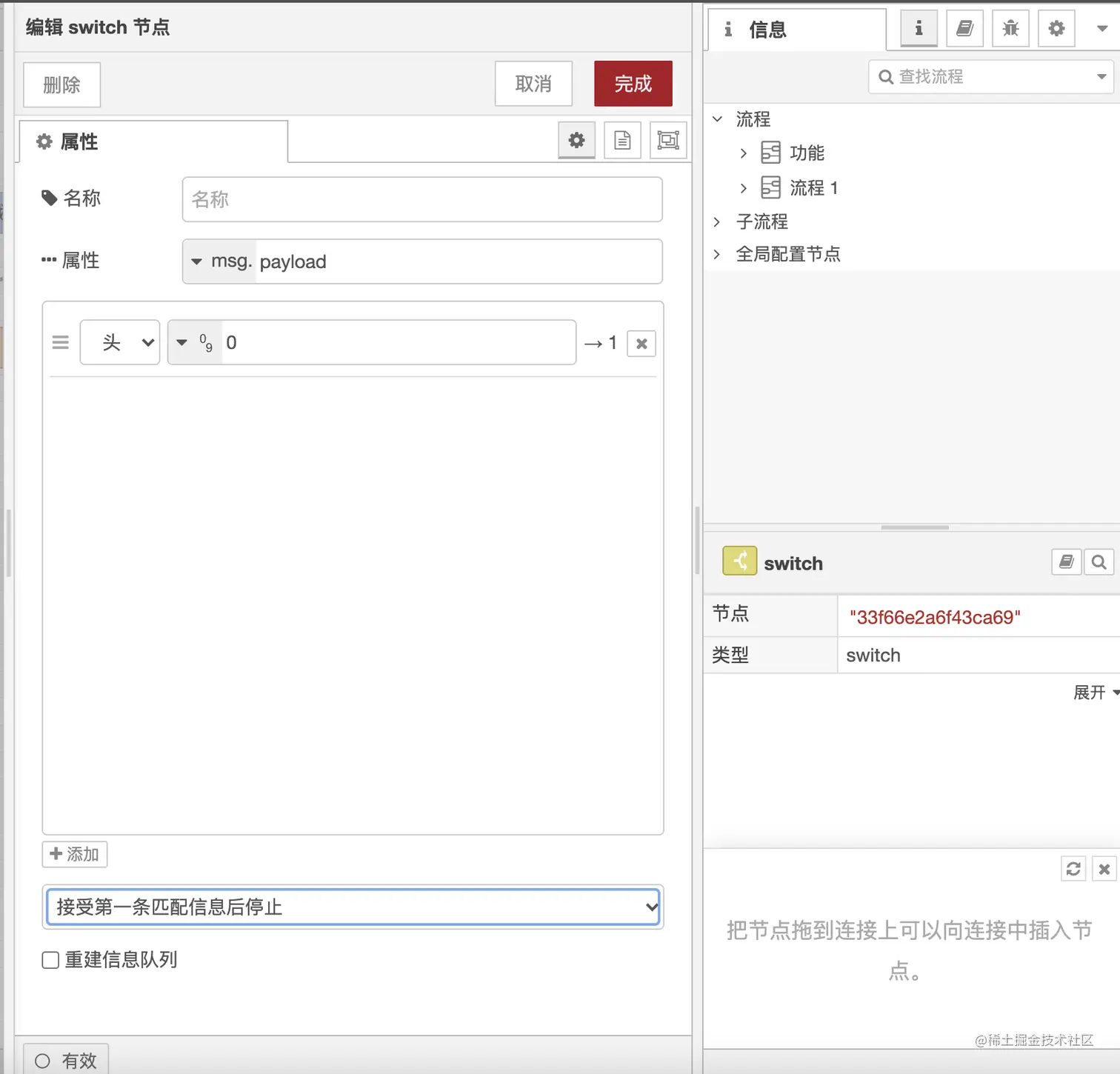Click the red 完成 button

[x=633, y=84]
